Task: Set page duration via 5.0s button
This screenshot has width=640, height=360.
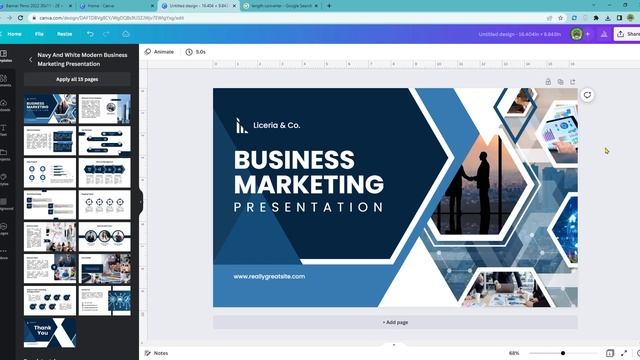Action: (196, 52)
